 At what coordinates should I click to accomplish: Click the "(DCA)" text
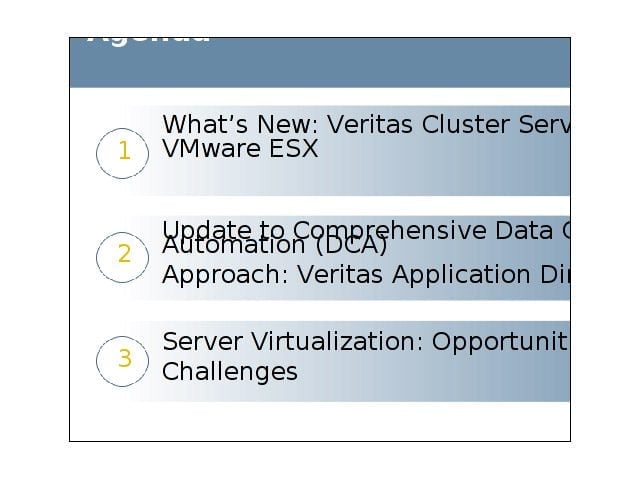pyautogui.click(x=351, y=245)
